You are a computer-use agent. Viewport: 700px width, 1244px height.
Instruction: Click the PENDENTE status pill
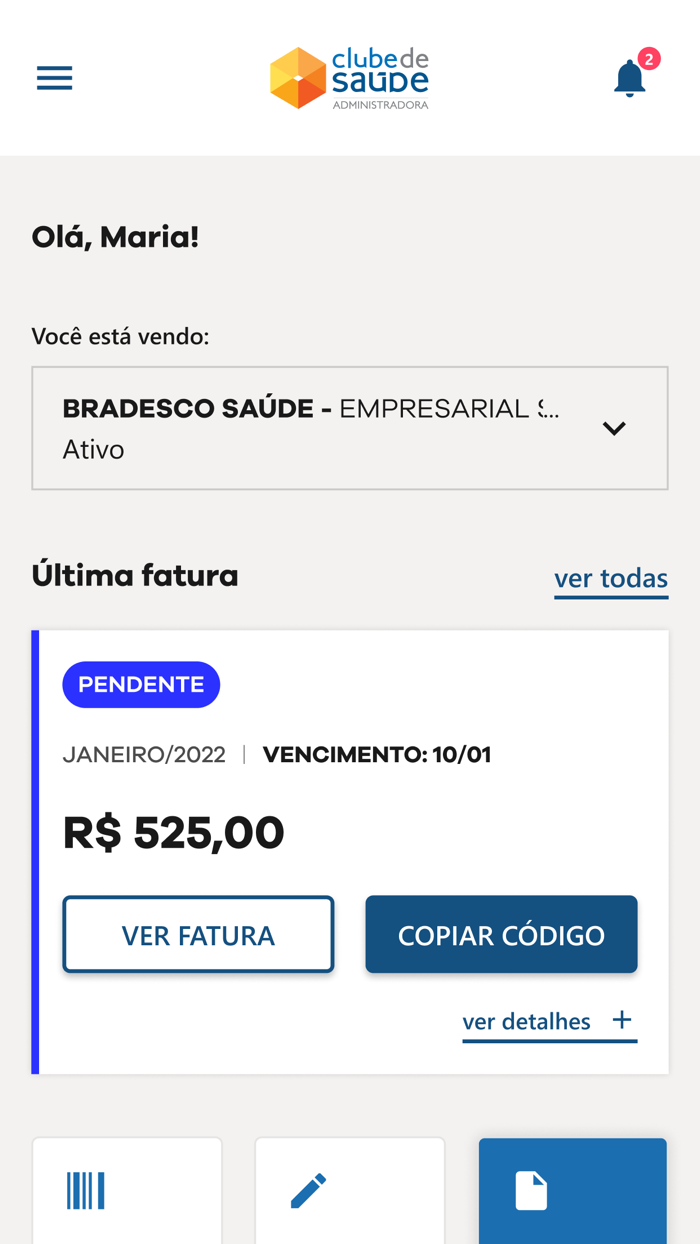click(x=141, y=684)
